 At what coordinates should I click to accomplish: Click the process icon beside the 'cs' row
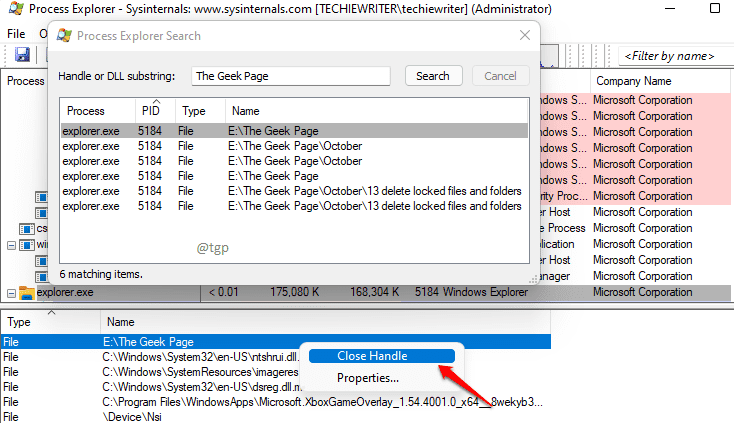27,229
